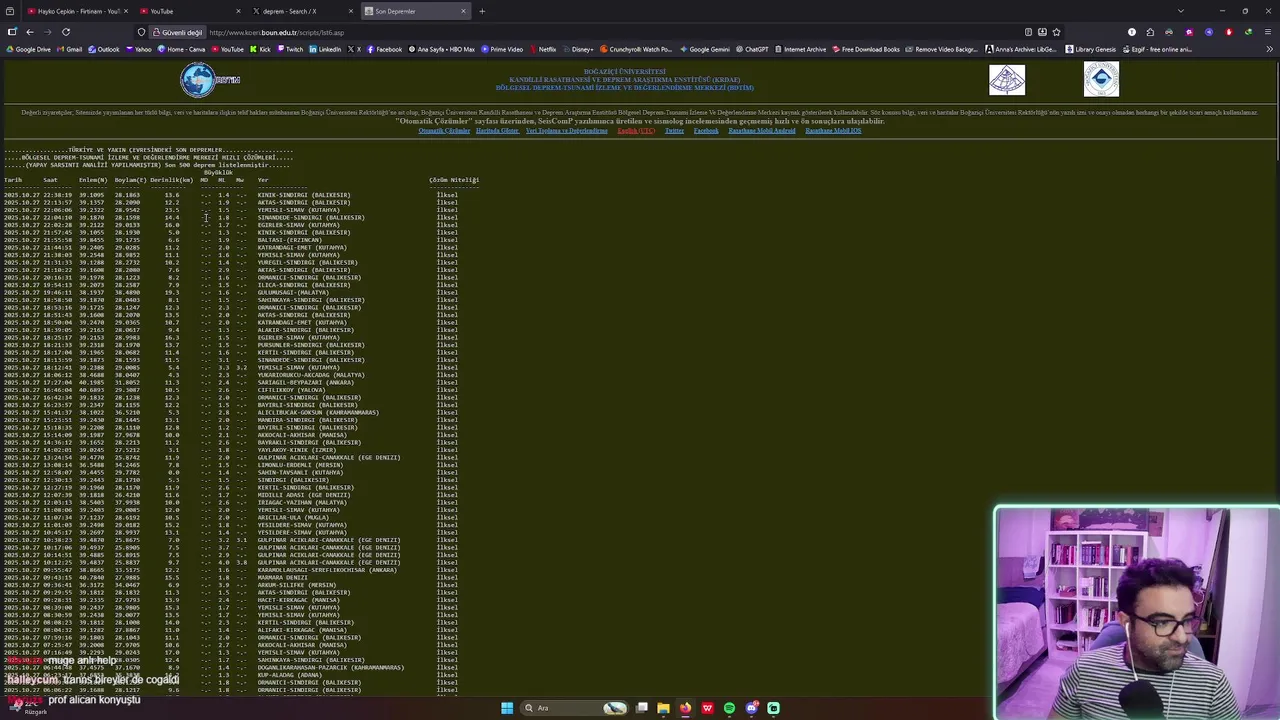Open the Windows Start button on taskbar
Viewport: 1280px width, 720px height.
point(507,708)
